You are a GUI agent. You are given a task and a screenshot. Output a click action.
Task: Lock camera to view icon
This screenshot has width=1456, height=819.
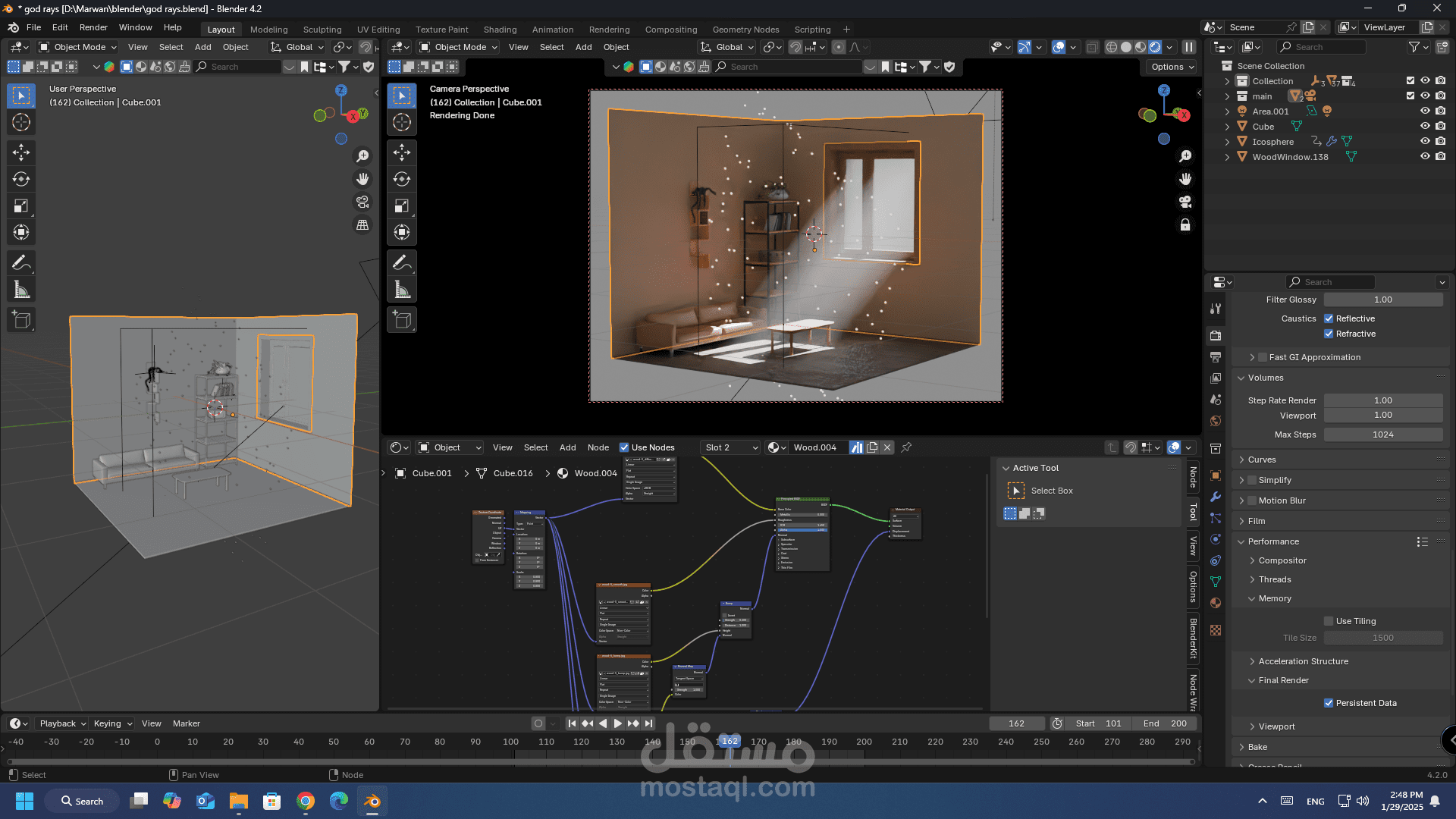coord(1185,225)
